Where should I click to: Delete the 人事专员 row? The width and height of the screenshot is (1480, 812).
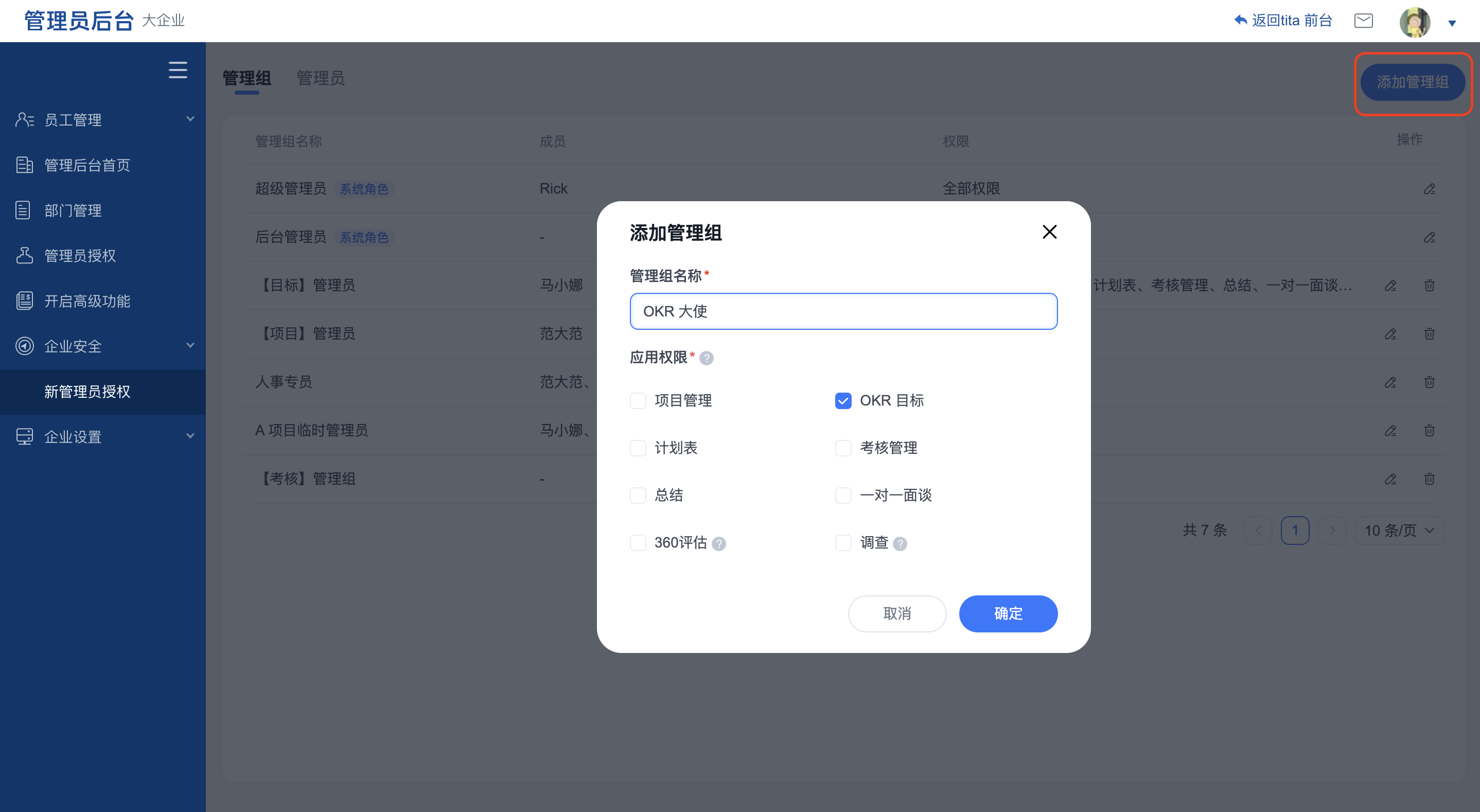(1430, 382)
